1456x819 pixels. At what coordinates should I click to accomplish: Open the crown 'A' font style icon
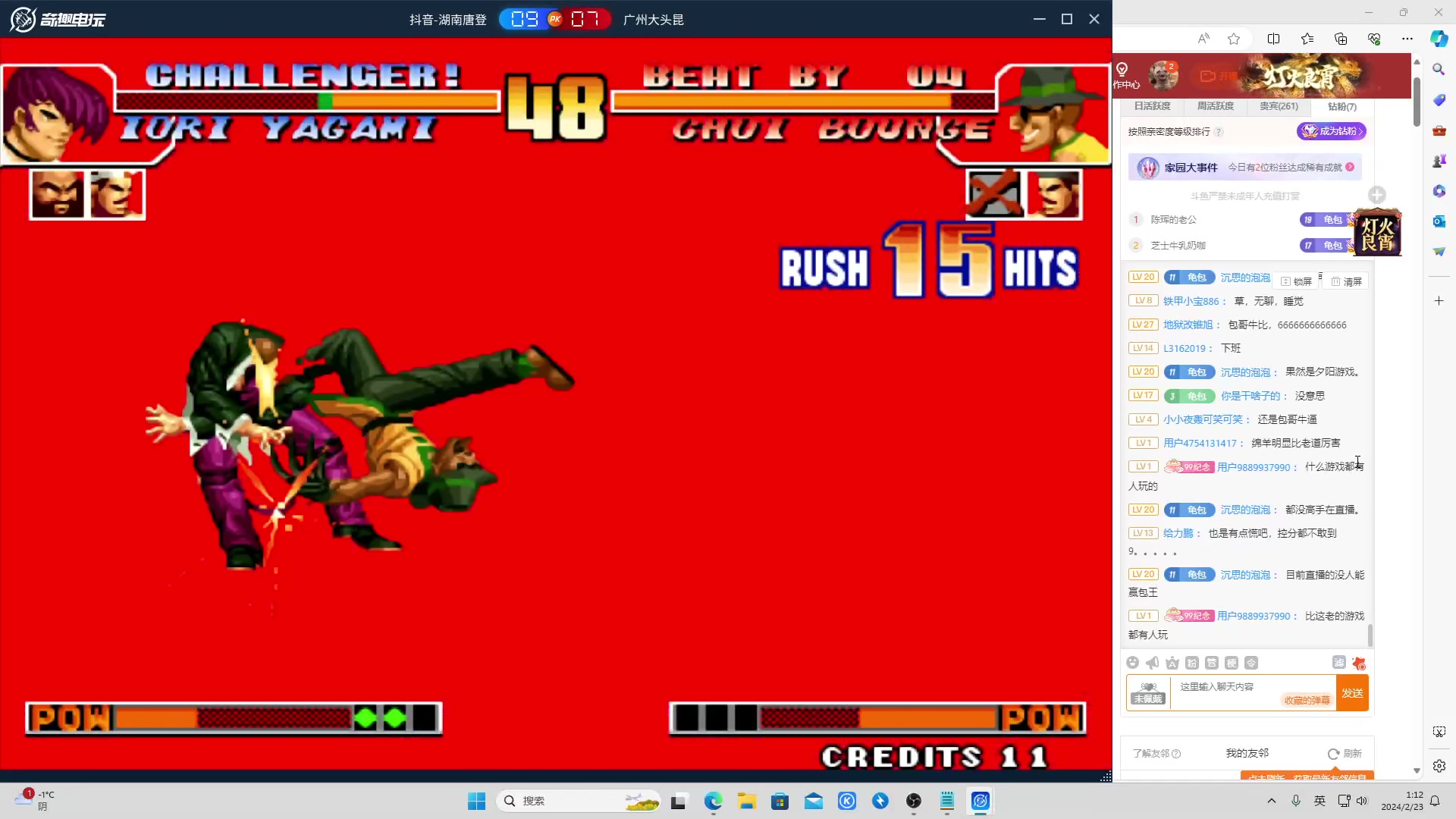click(x=1172, y=663)
